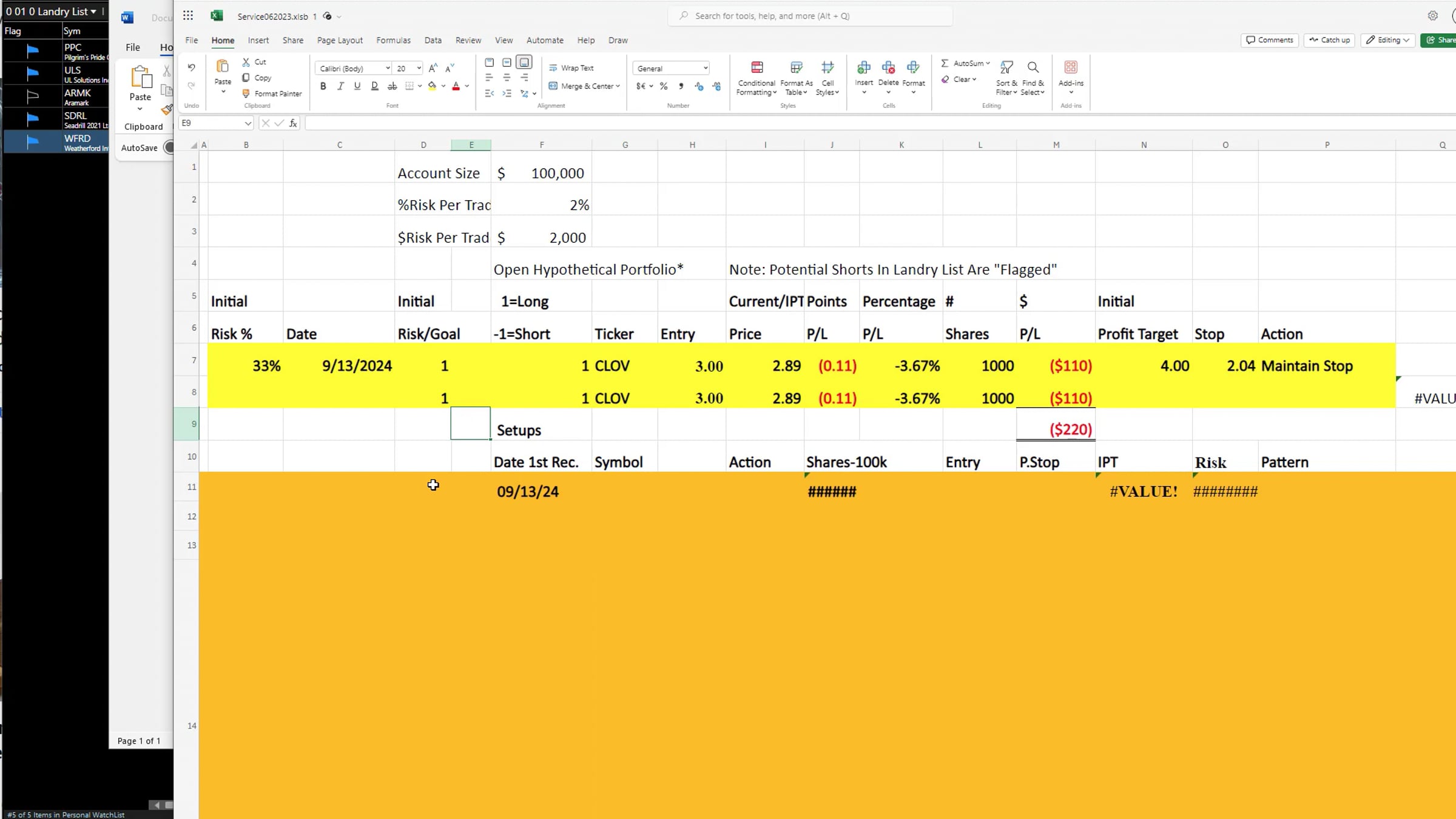Toggle underline formatting
1456x819 pixels.
(x=357, y=86)
